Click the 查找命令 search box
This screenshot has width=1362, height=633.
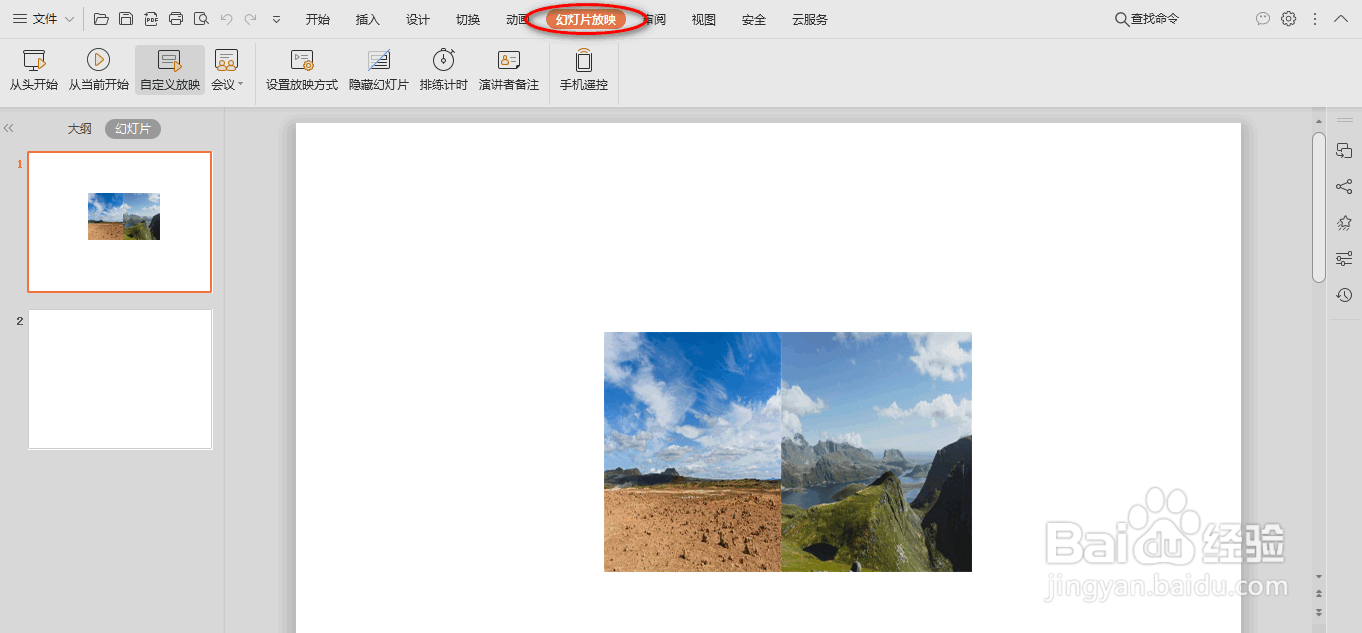click(1148, 19)
